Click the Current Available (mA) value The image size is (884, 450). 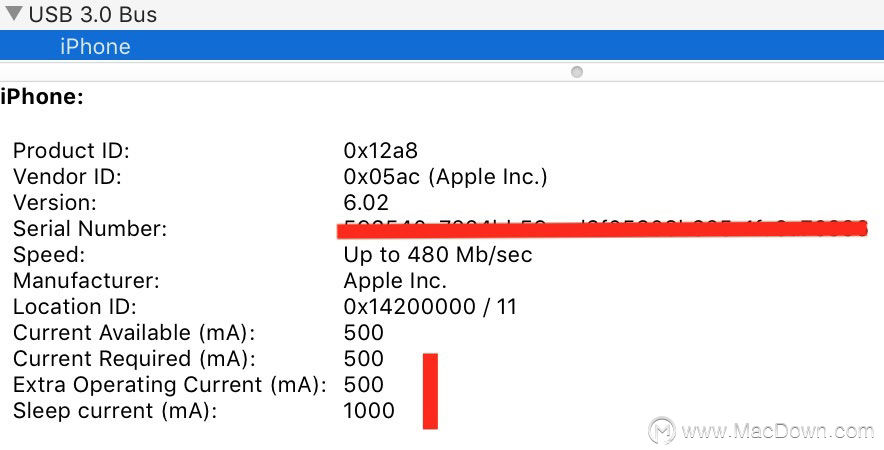tap(364, 333)
